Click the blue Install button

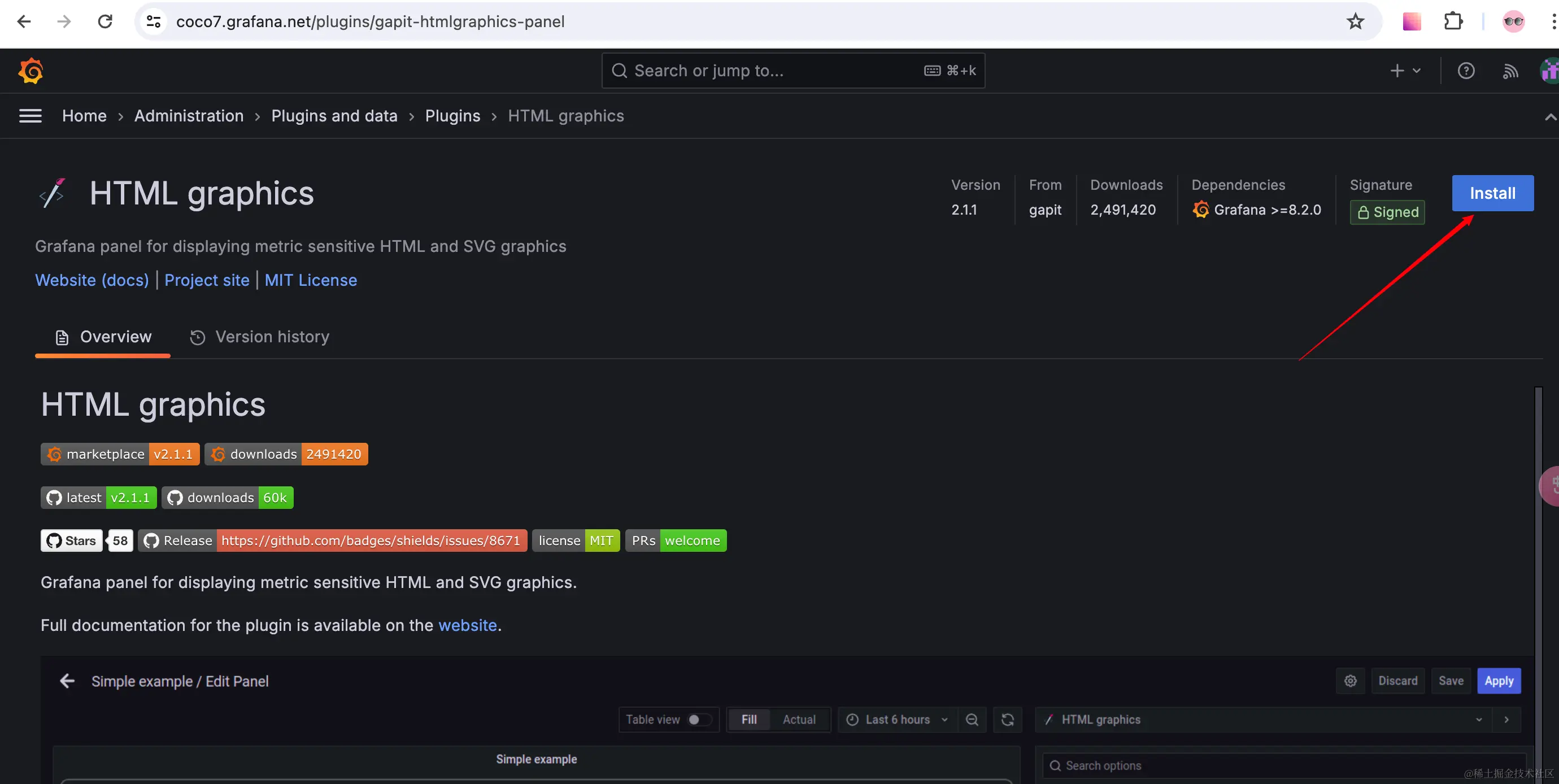(x=1492, y=193)
